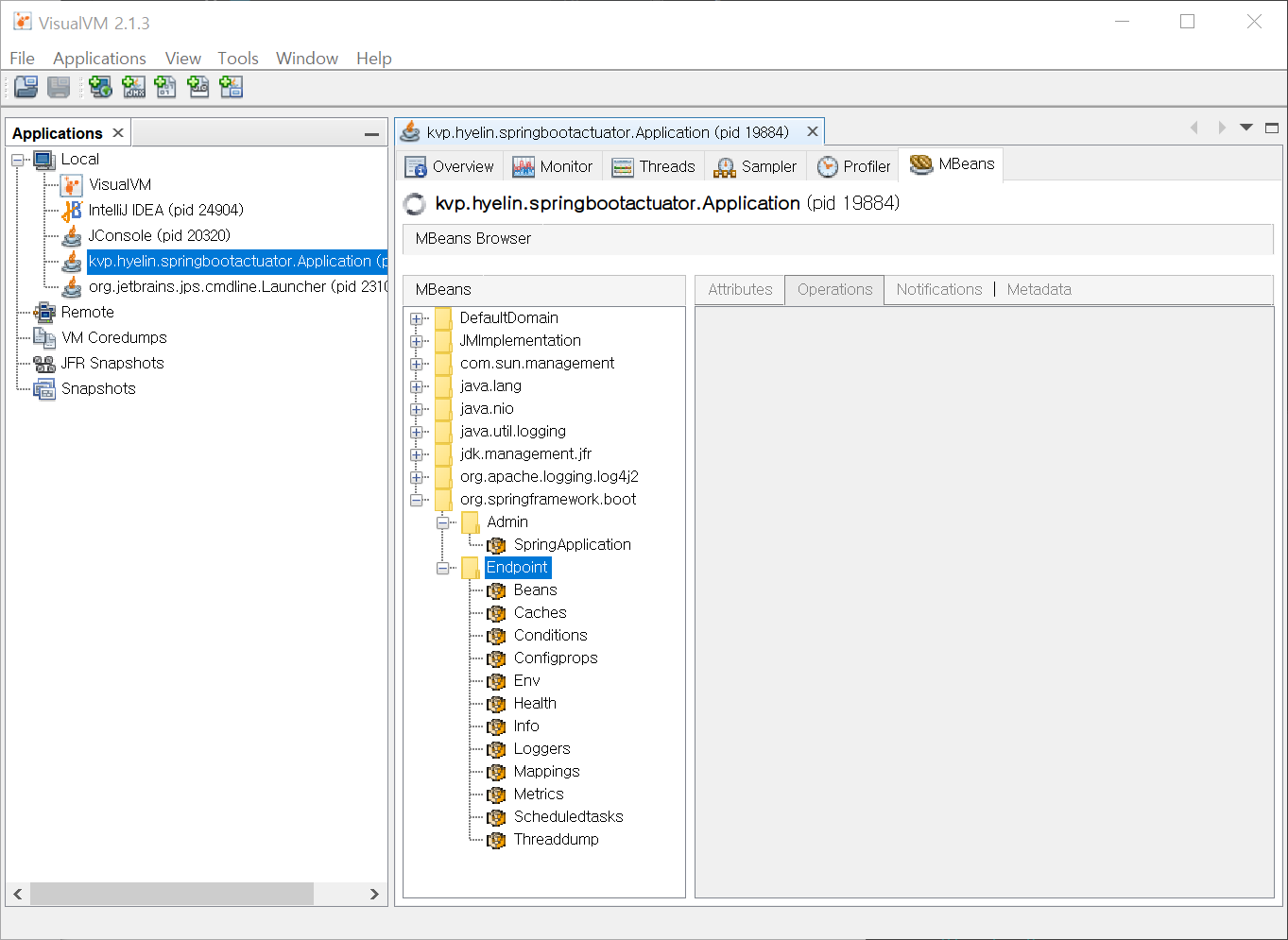Expand the java.nio folder

tap(416, 409)
